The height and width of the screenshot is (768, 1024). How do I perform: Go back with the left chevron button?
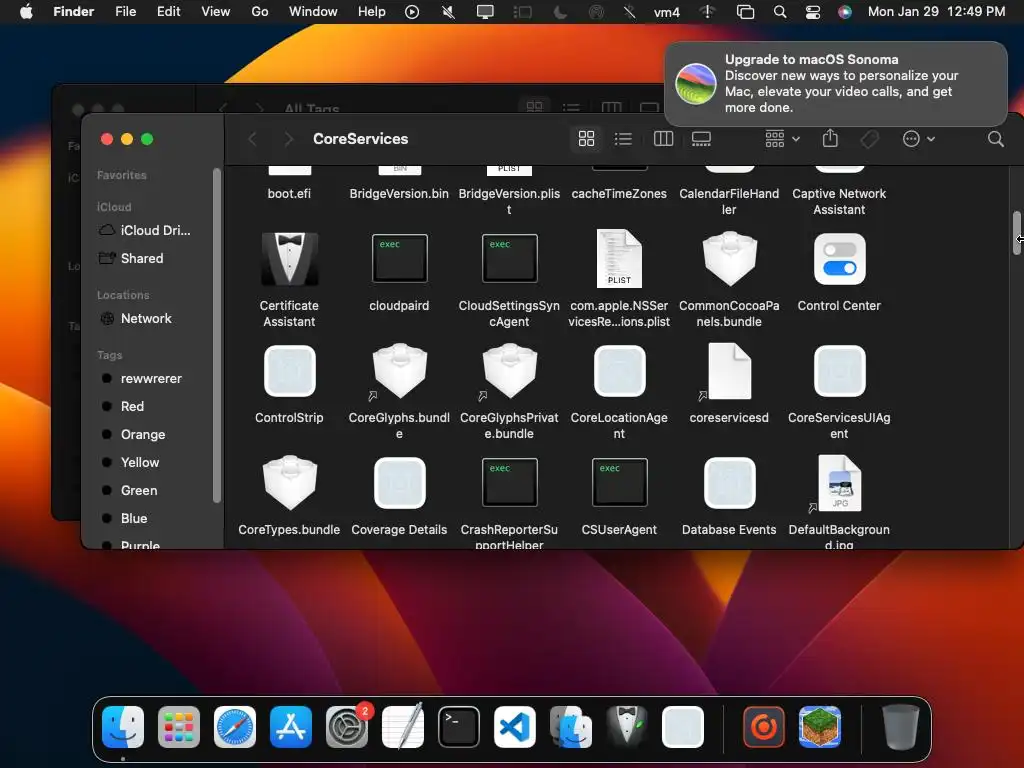pyautogui.click(x=252, y=138)
